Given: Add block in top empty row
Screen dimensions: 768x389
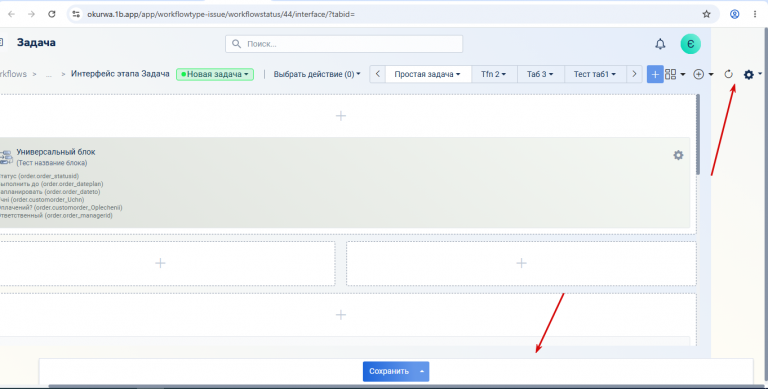Looking at the screenshot, I should click(341, 116).
